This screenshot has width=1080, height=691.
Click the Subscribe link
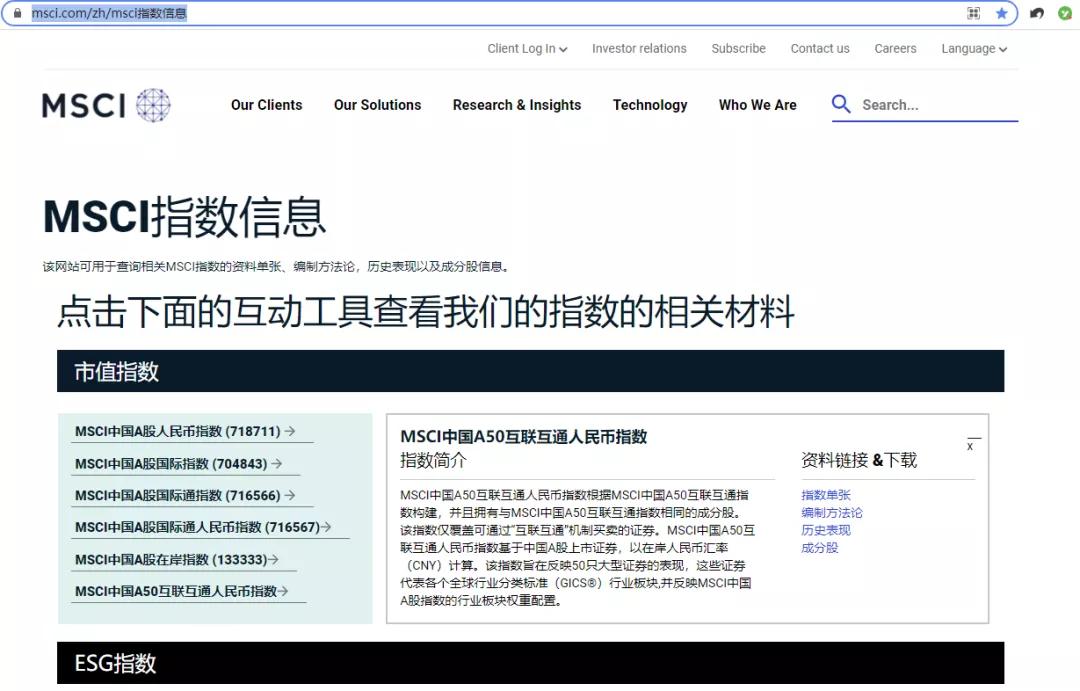click(739, 48)
